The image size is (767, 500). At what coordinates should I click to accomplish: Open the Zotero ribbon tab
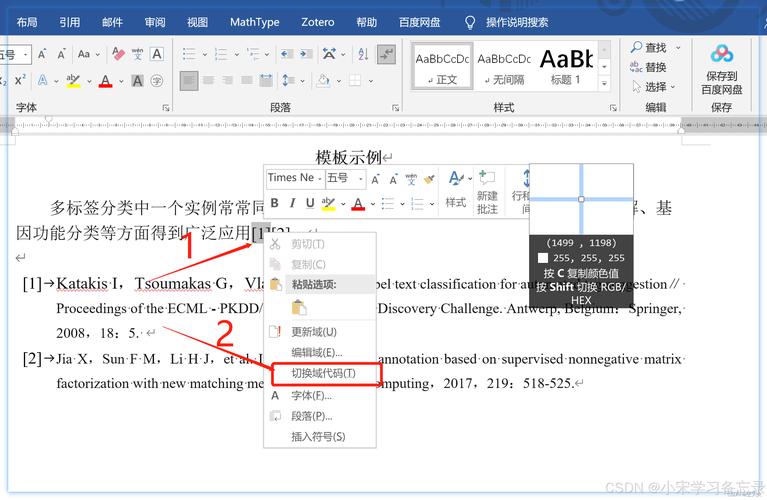[x=317, y=22]
